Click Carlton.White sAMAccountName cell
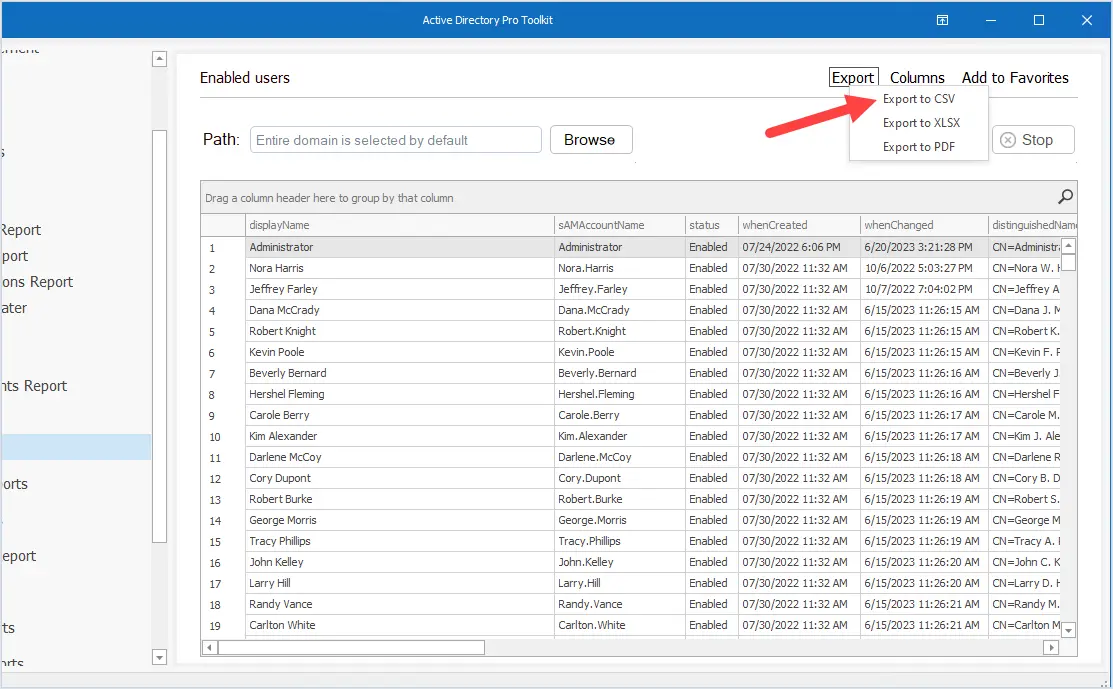The width and height of the screenshot is (1113, 689). coord(619,625)
